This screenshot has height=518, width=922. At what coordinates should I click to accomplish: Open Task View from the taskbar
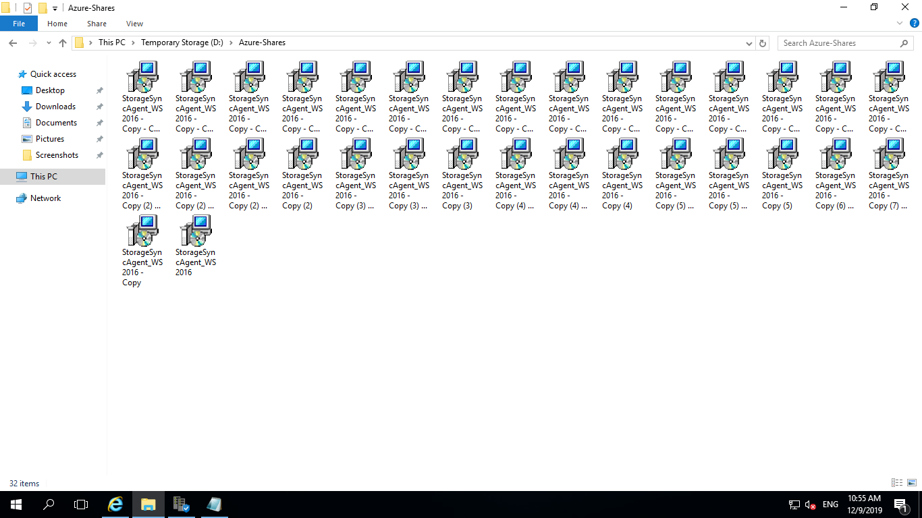(81, 504)
